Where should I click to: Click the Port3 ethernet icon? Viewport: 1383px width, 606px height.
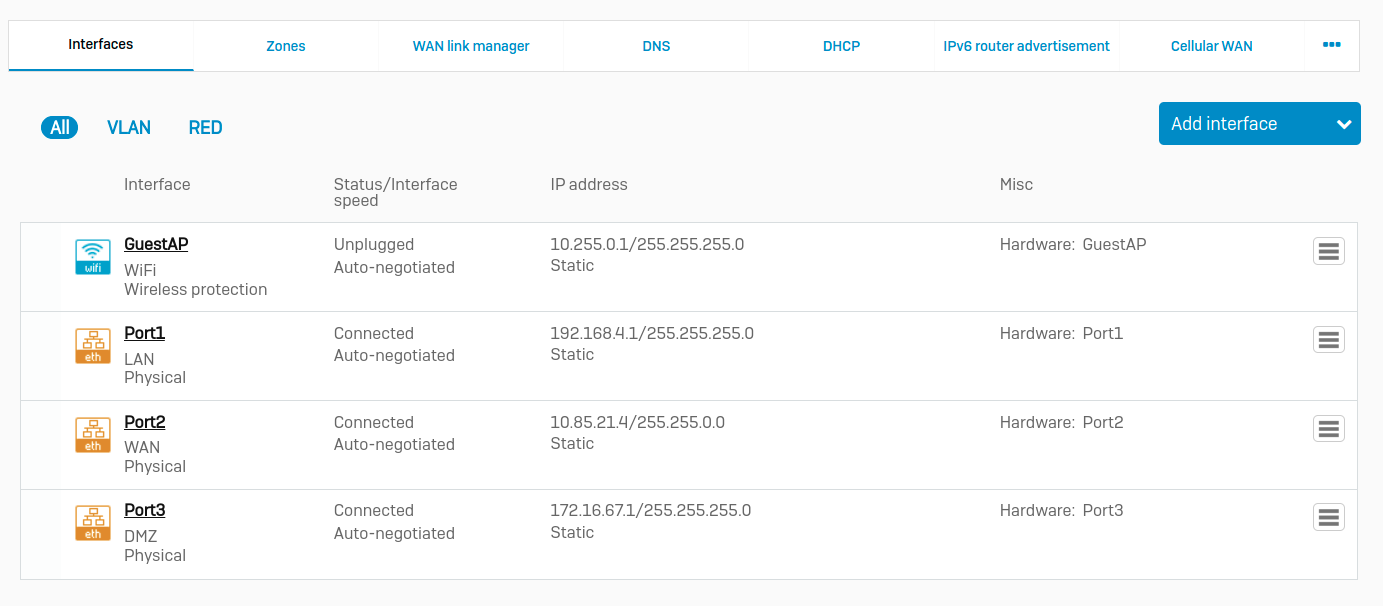(x=93, y=523)
